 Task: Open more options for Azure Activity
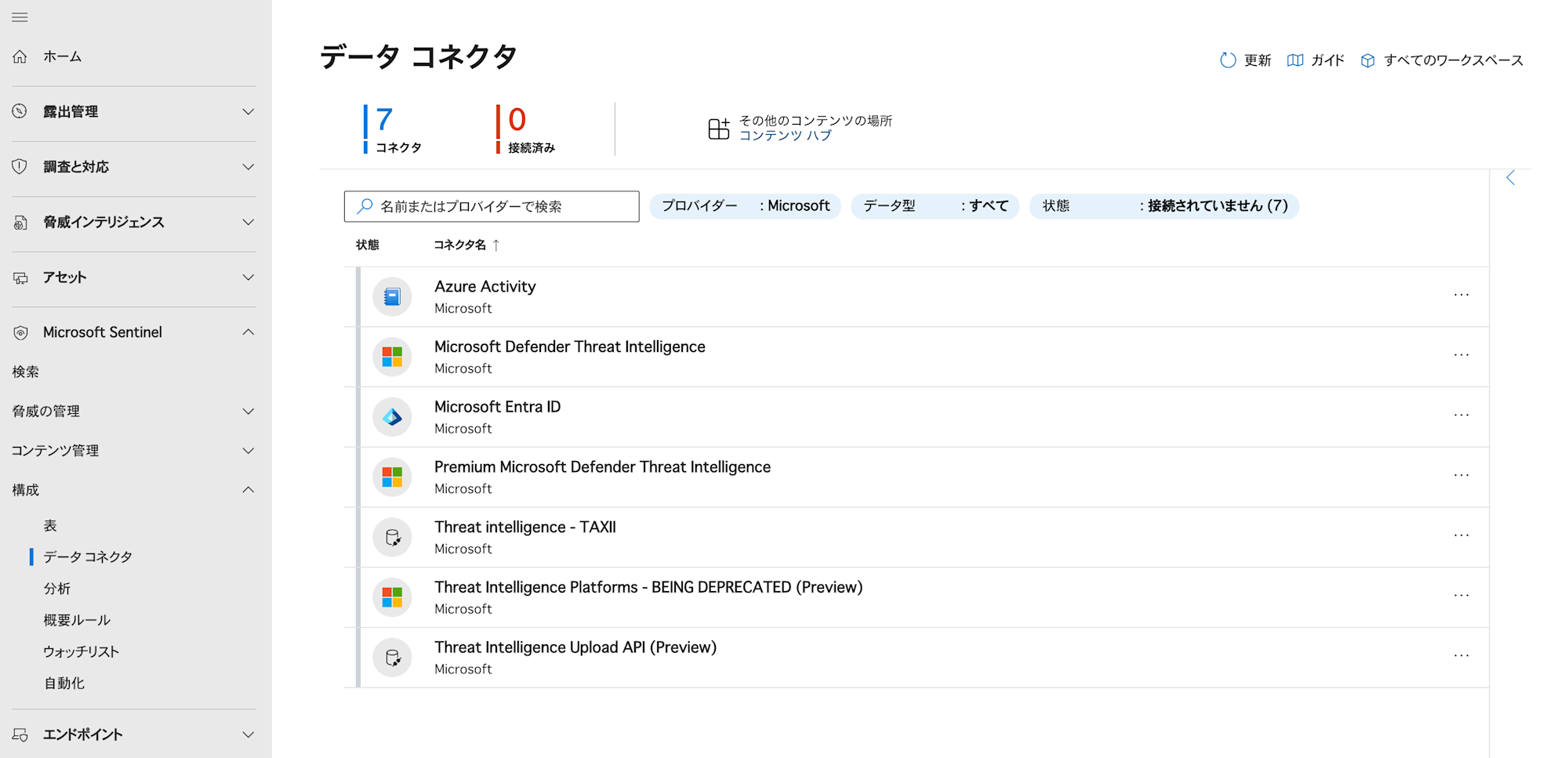coord(1461,296)
